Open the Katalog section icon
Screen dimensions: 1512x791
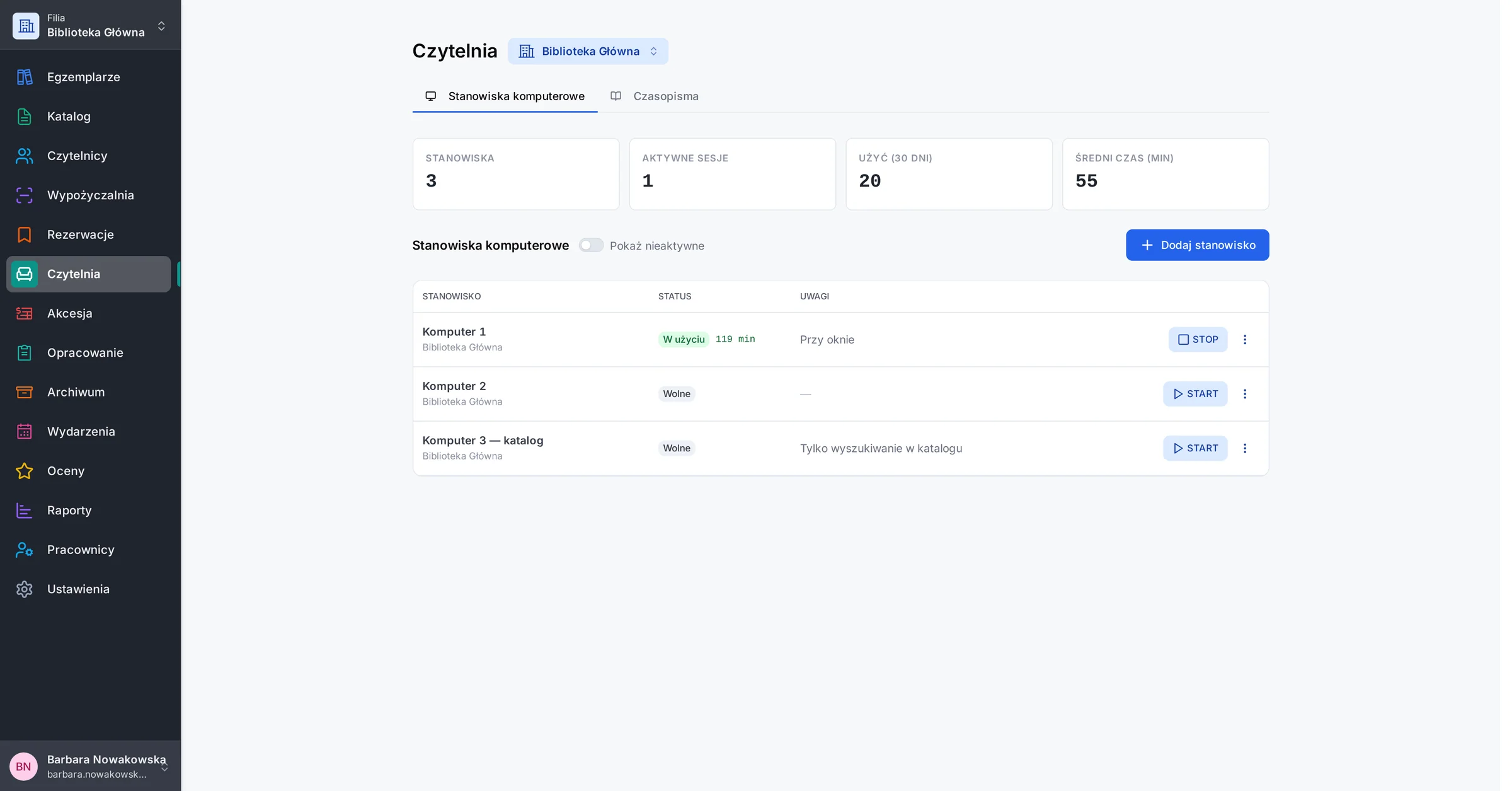(x=24, y=117)
